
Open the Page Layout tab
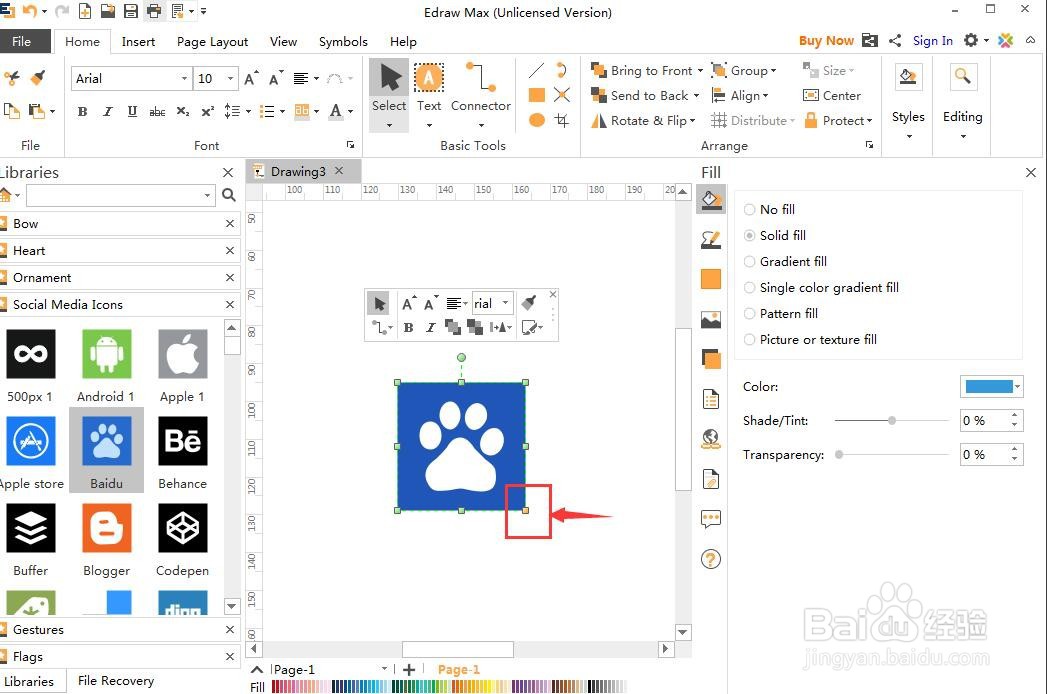pyautogui.click(x=212, y=41)
